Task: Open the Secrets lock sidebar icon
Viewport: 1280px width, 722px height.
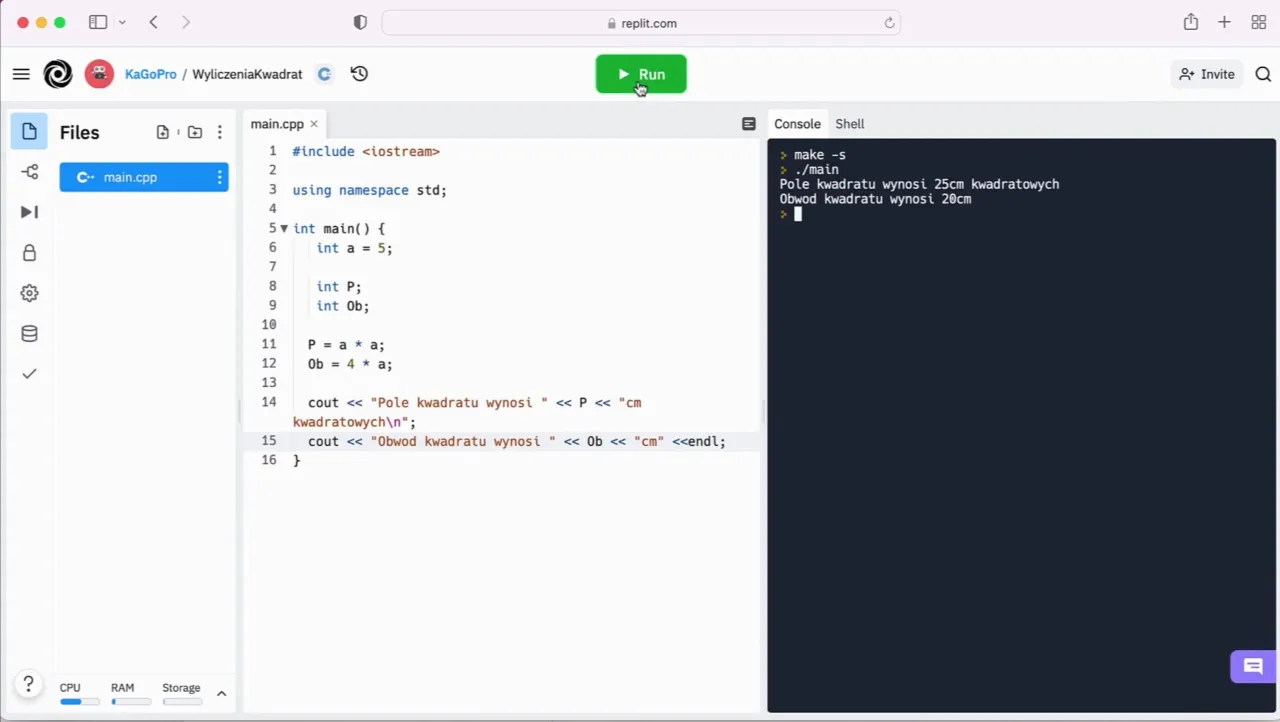Action: point(29,253)
